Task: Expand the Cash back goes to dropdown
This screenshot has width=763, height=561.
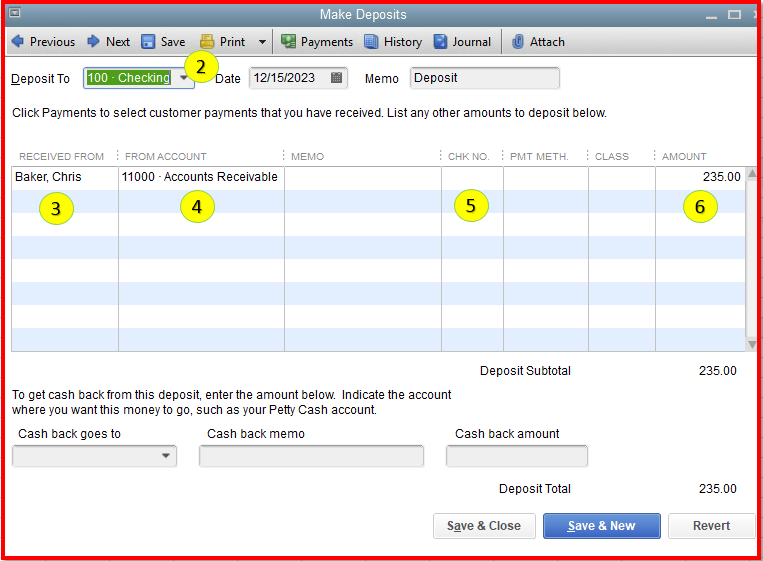Action: [x=166, y=456]
